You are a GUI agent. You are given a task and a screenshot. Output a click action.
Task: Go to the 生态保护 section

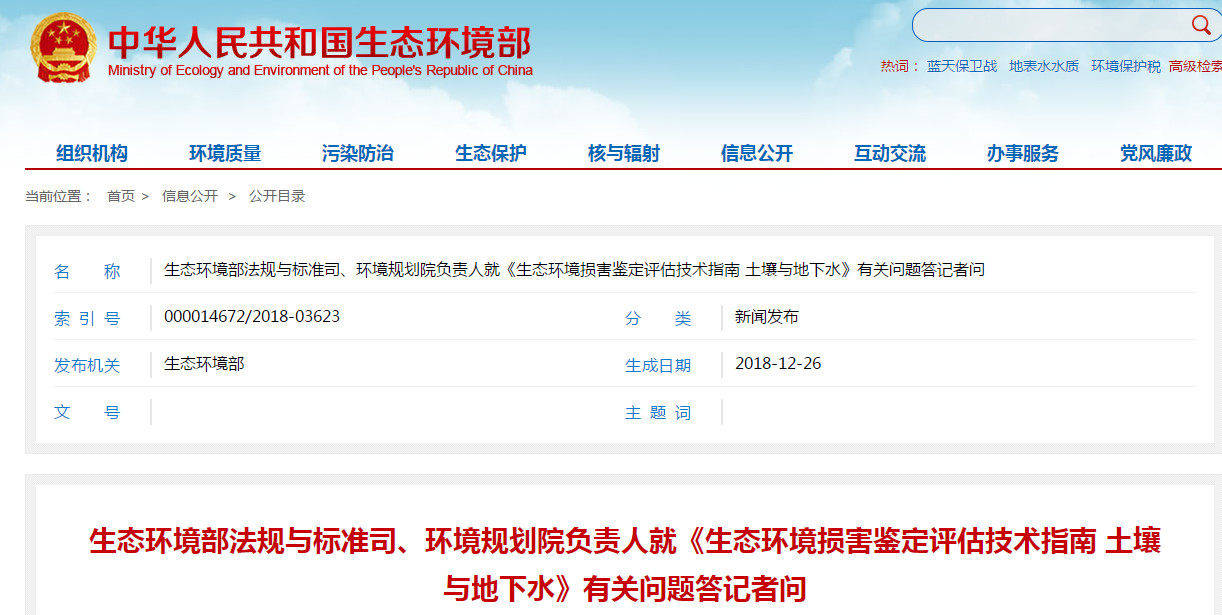click(x=491, y=153)
